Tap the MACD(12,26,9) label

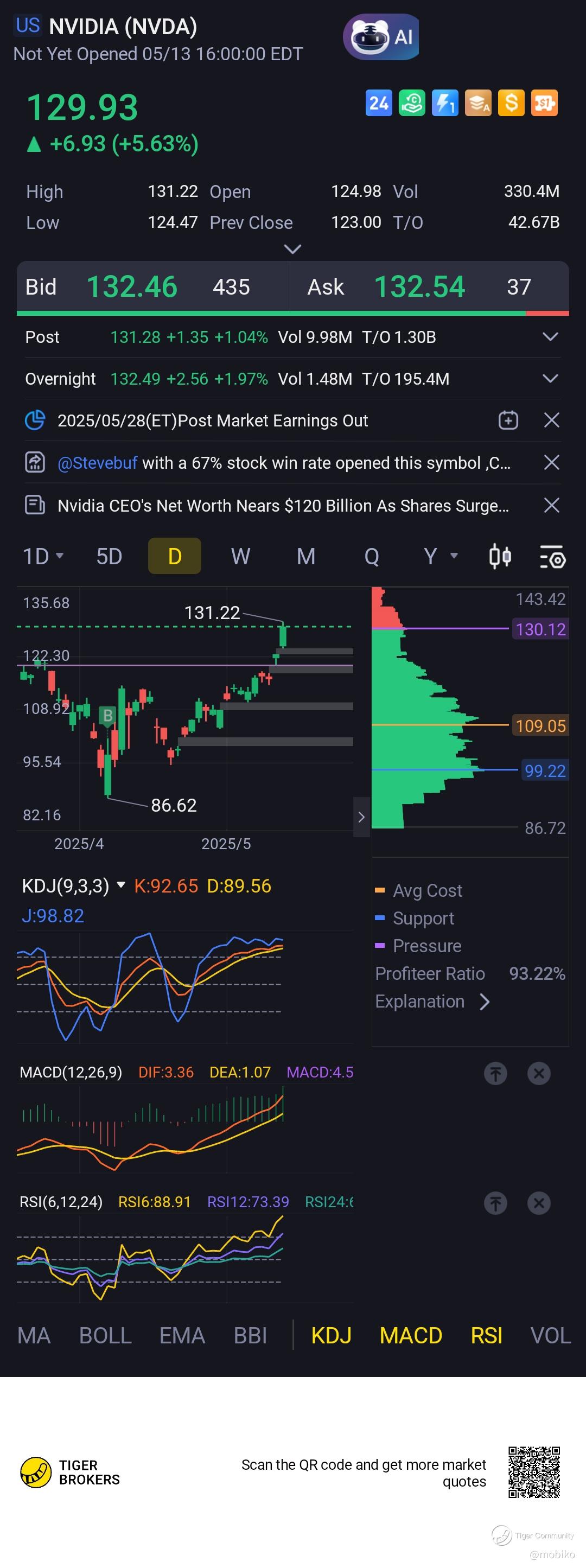click(71, 1072)
